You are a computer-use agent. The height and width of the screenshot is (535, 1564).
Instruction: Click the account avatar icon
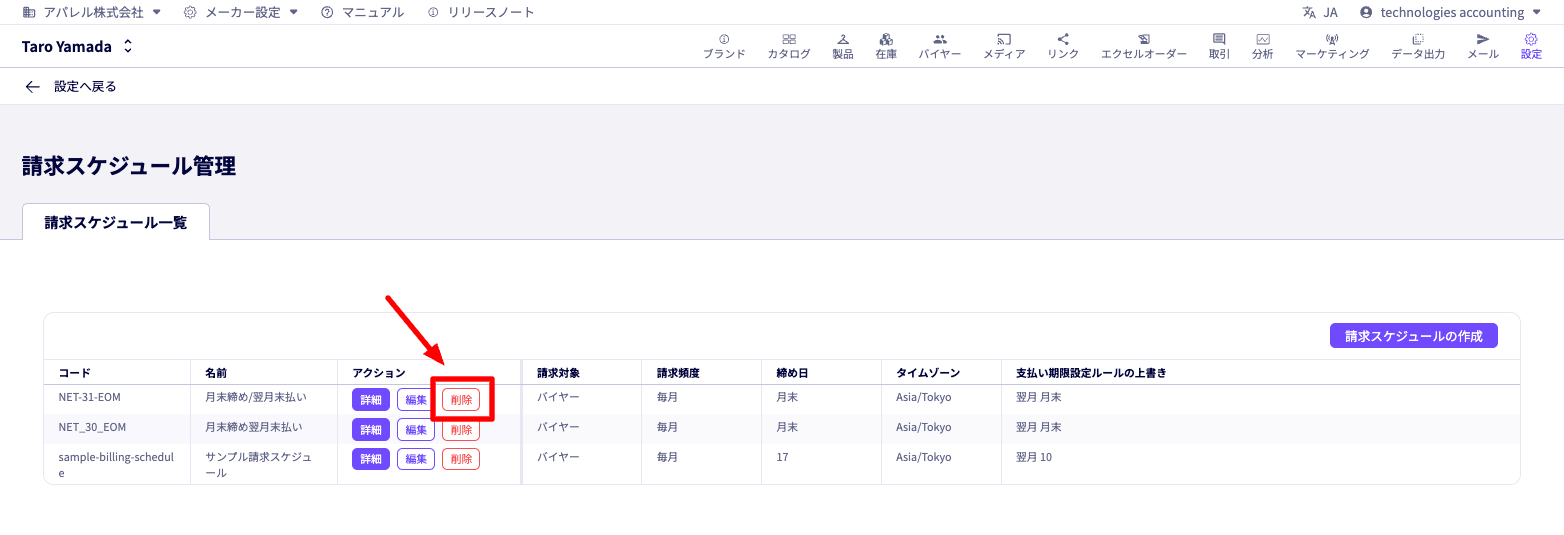[1366, 12]
